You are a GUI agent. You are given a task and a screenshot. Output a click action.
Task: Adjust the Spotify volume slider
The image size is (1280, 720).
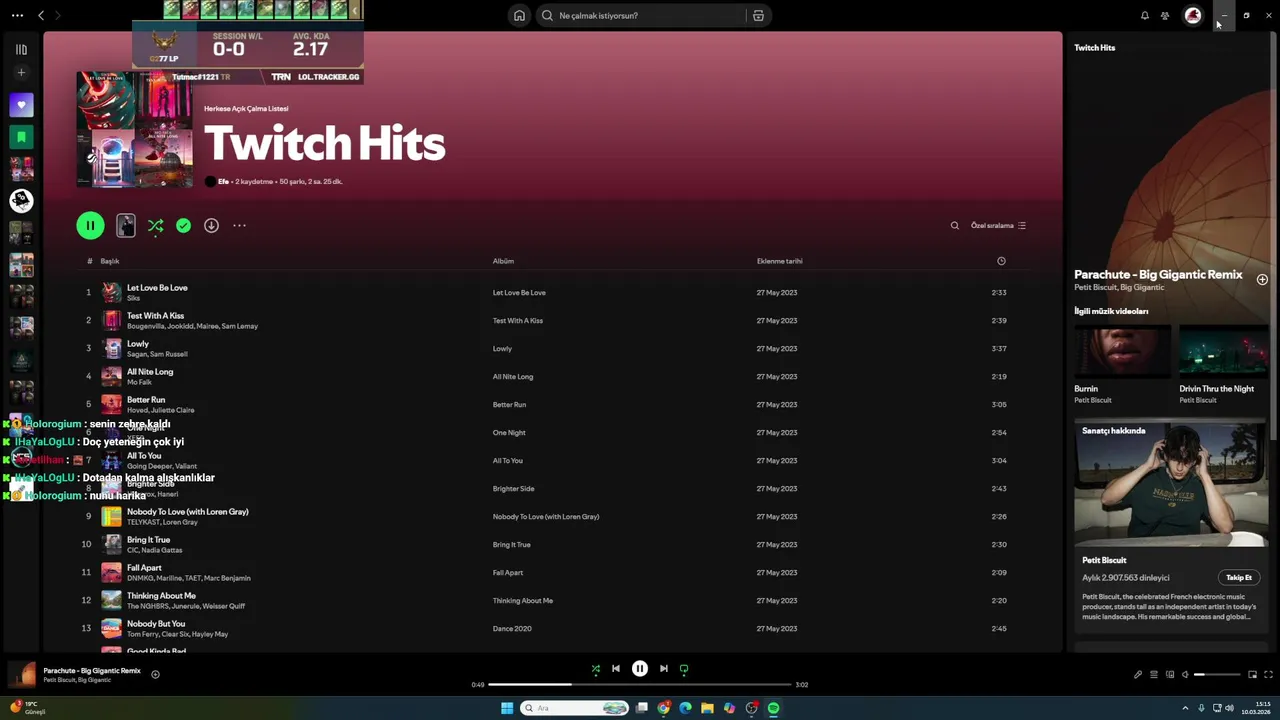click(x=1216, y=675)
